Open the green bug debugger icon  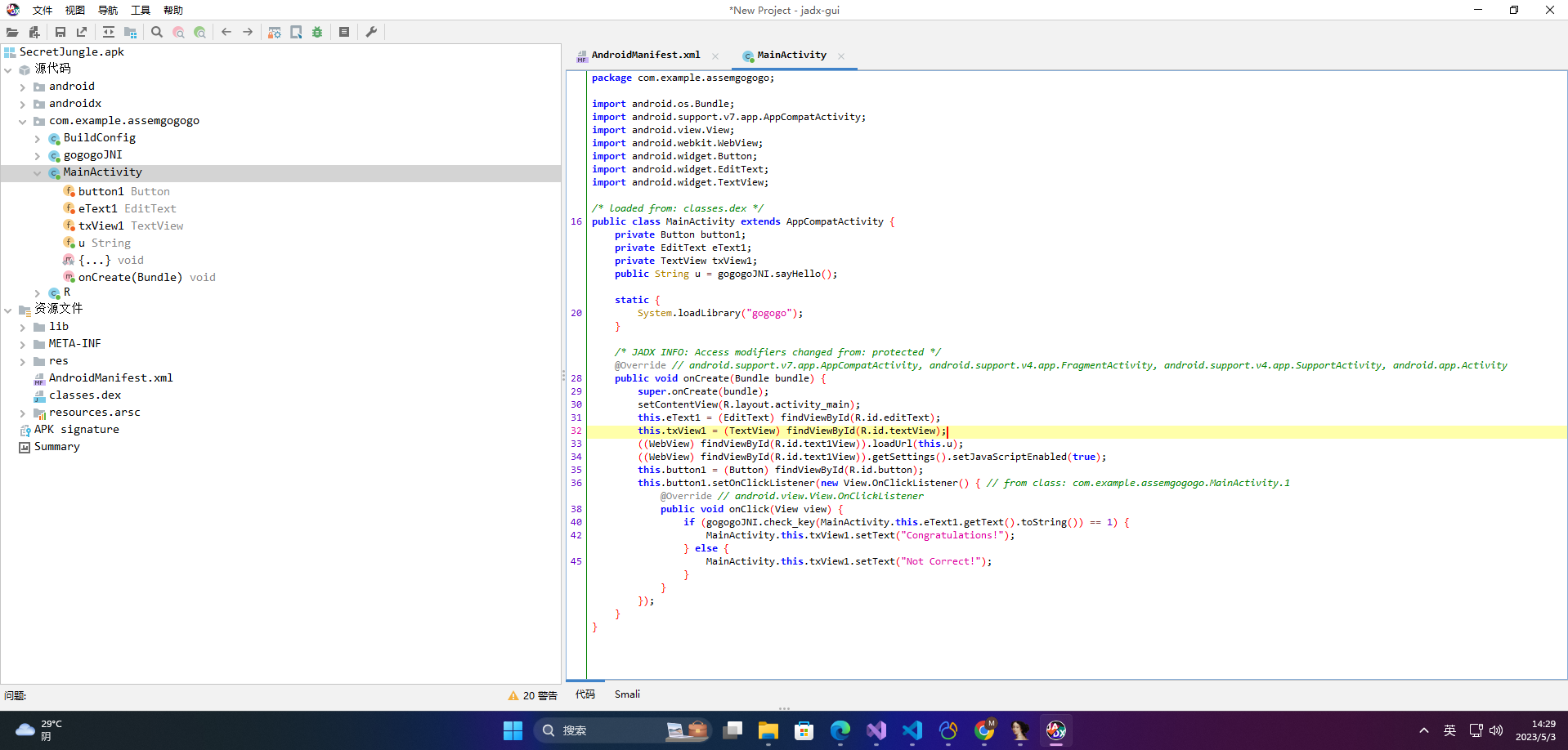pos(317,32)
